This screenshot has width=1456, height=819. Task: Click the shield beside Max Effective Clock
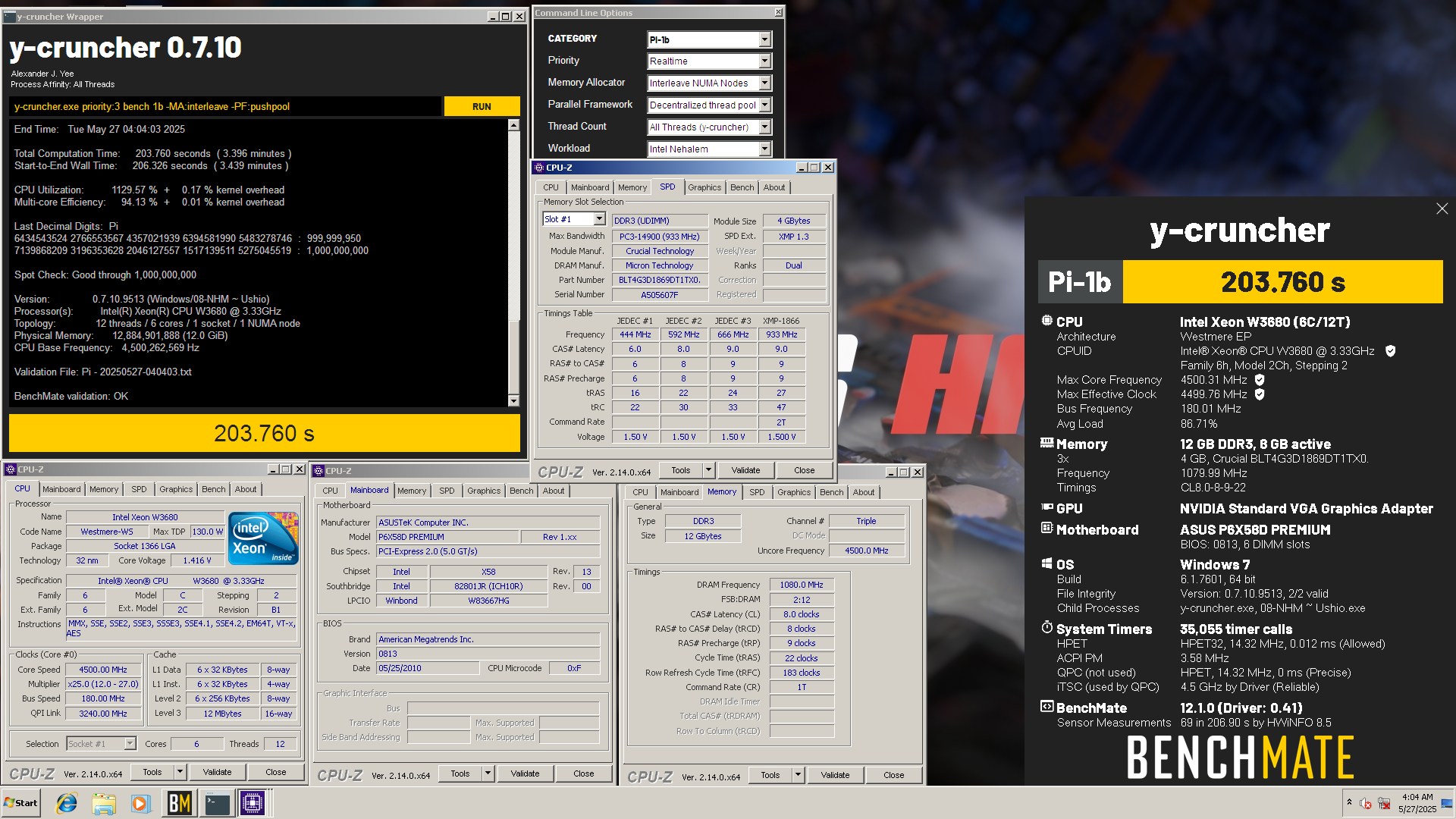pyautogui.click(x=1260, y=394)
